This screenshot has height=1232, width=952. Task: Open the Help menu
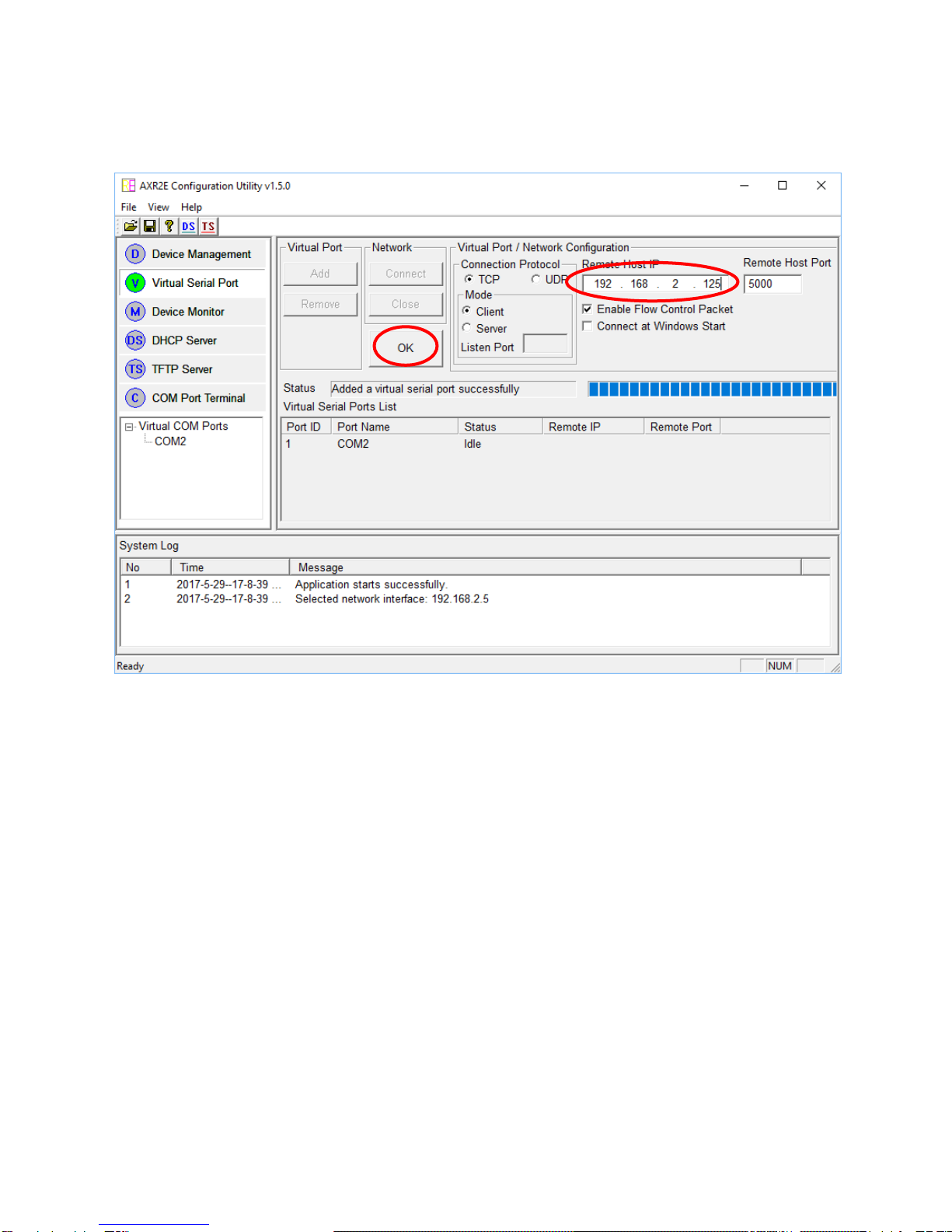click(191, 207)
